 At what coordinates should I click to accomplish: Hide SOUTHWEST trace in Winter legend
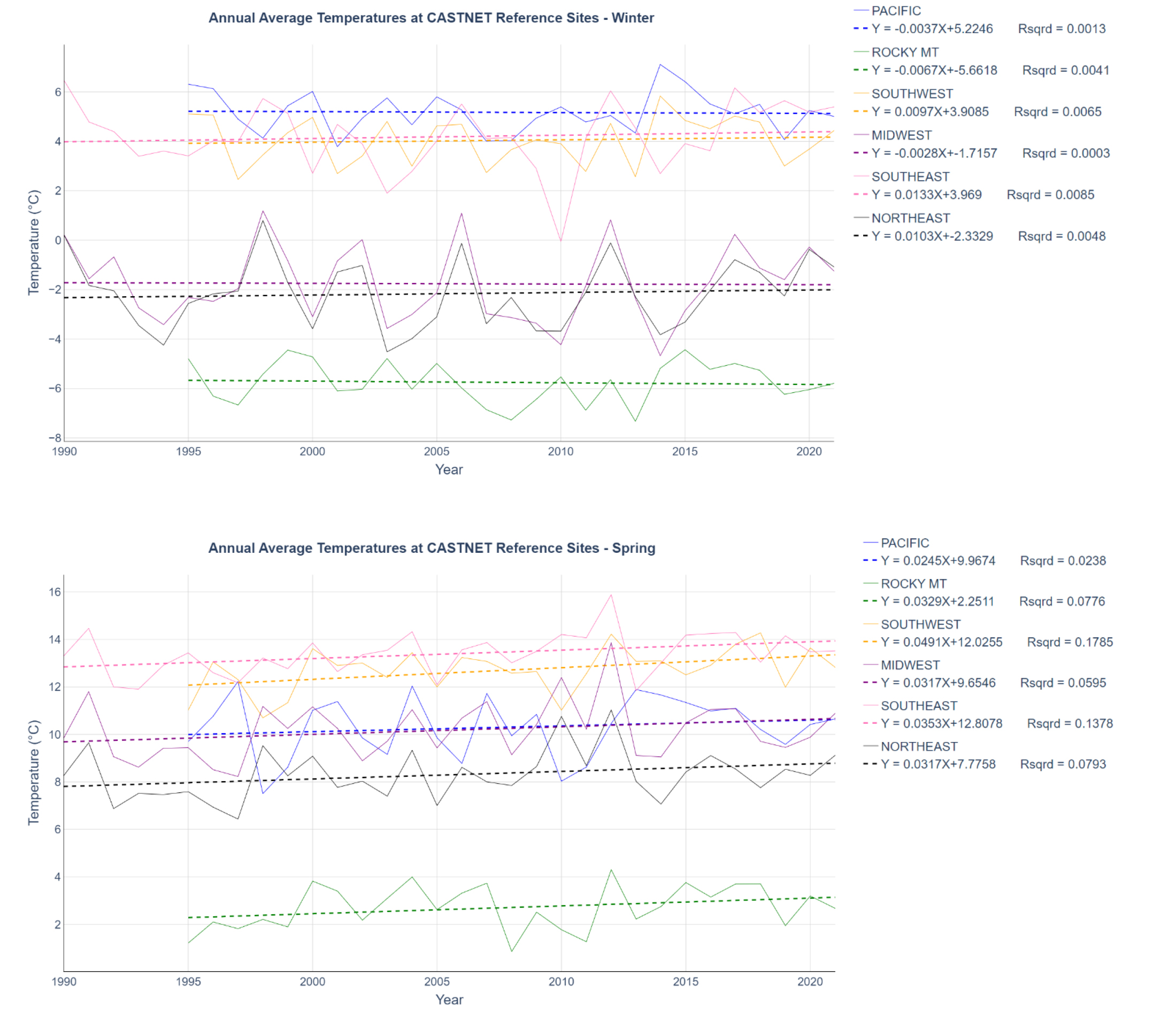pos(911,94)
